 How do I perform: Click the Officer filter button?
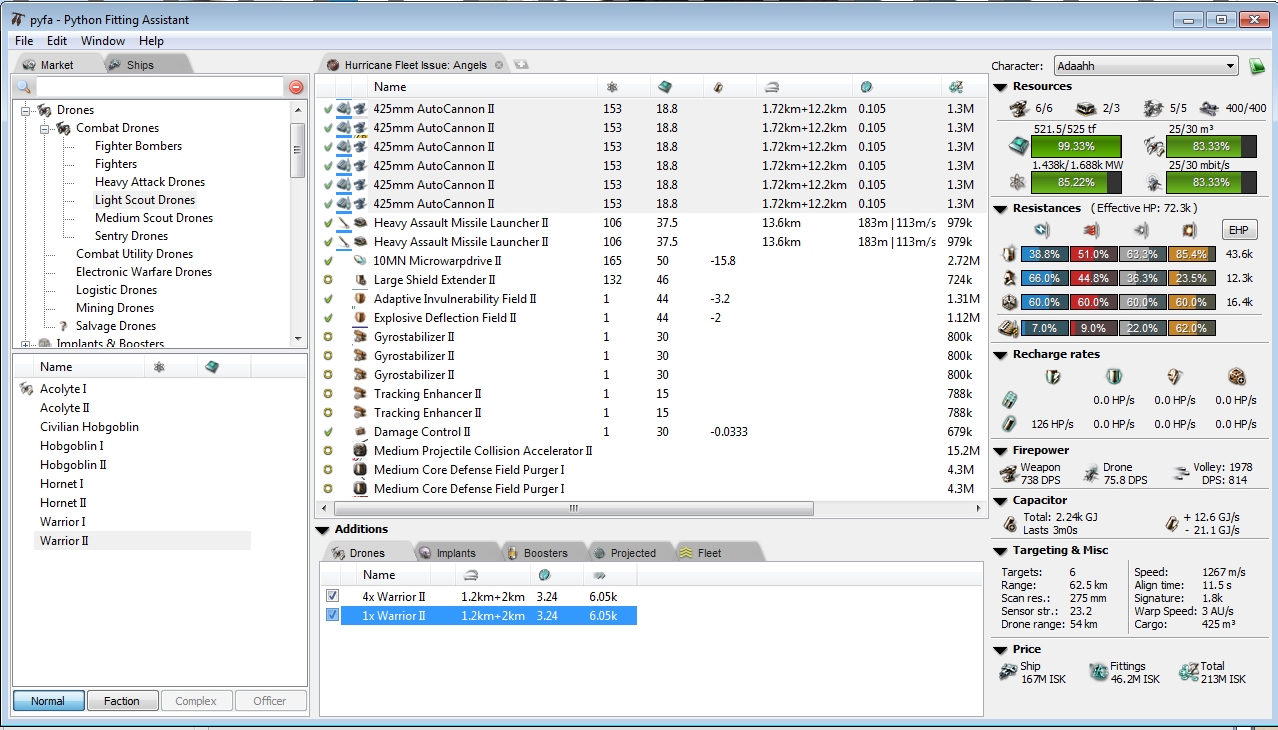click(x=270, y=701)
